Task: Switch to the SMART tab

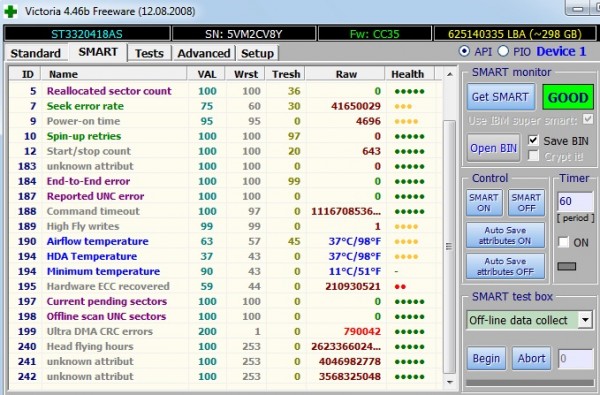Action: point(98,52)
